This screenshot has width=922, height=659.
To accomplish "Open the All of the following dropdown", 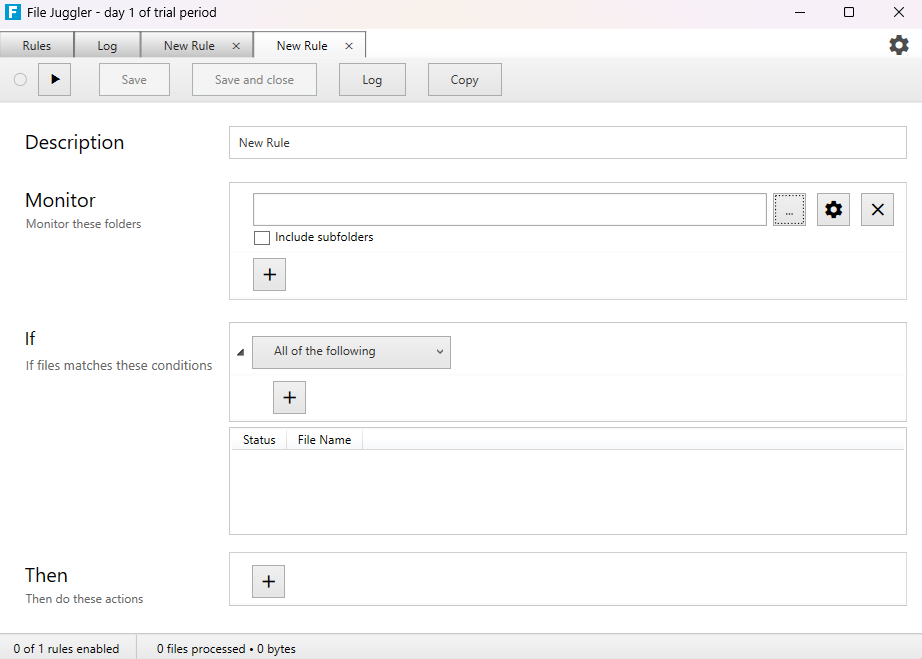I will 351,352.
